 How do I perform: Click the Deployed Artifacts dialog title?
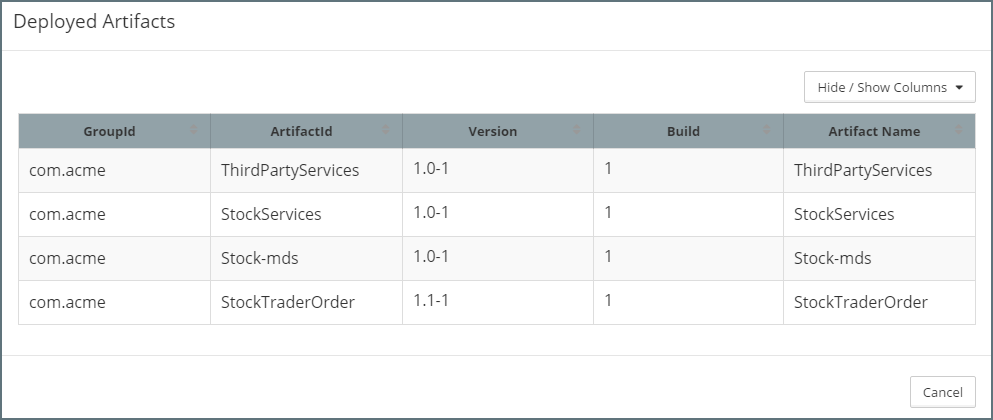click(x=94, y=22)
